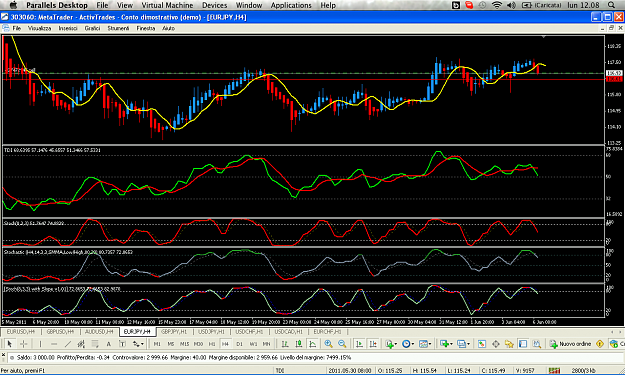The height and width of the screenshot is (375, 625).
Task: Open the Navigator star folder icon
Action: 509,344
